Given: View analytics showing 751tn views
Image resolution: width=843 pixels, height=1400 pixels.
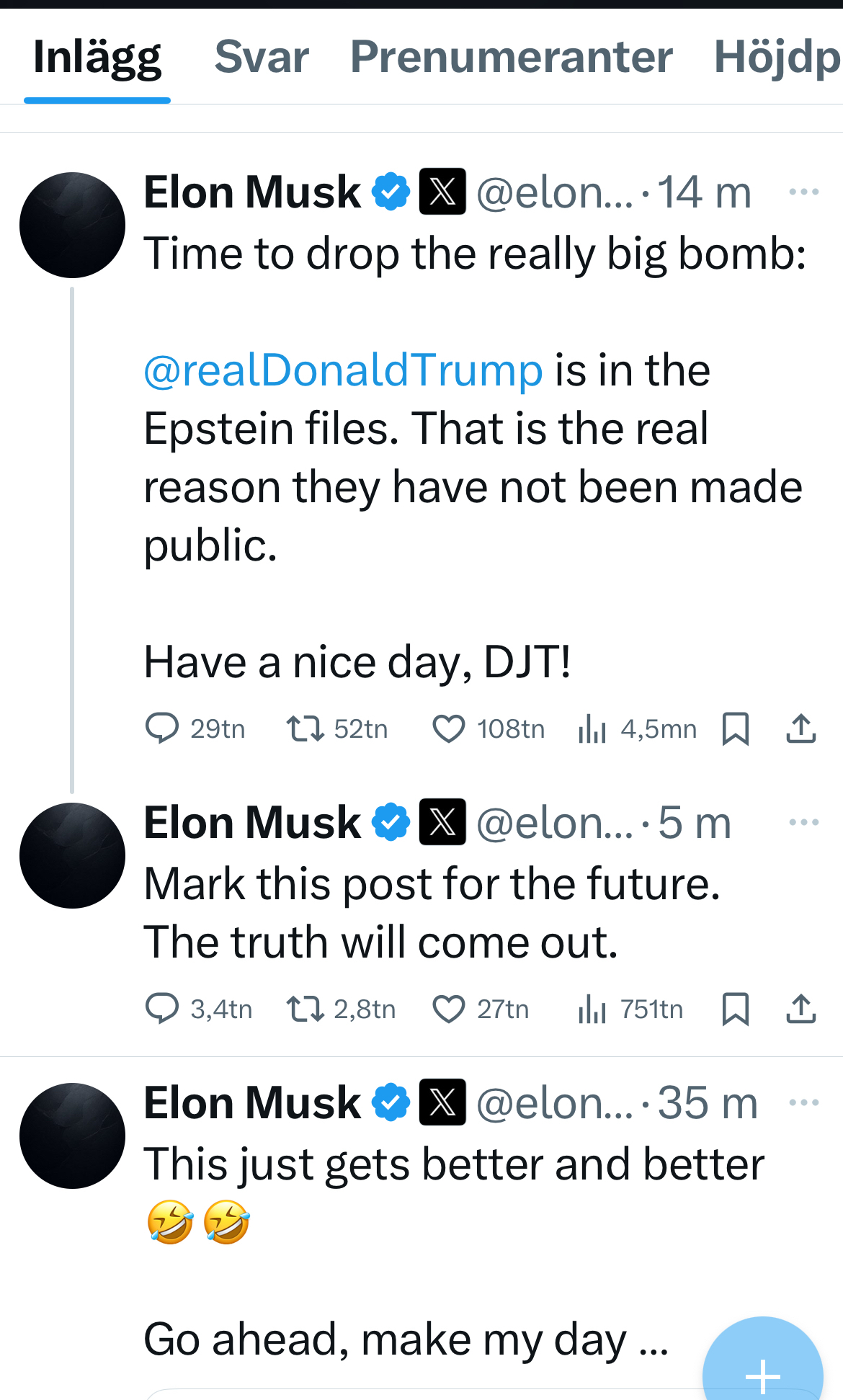Looking at the screenshot, I should [592, 1009].
